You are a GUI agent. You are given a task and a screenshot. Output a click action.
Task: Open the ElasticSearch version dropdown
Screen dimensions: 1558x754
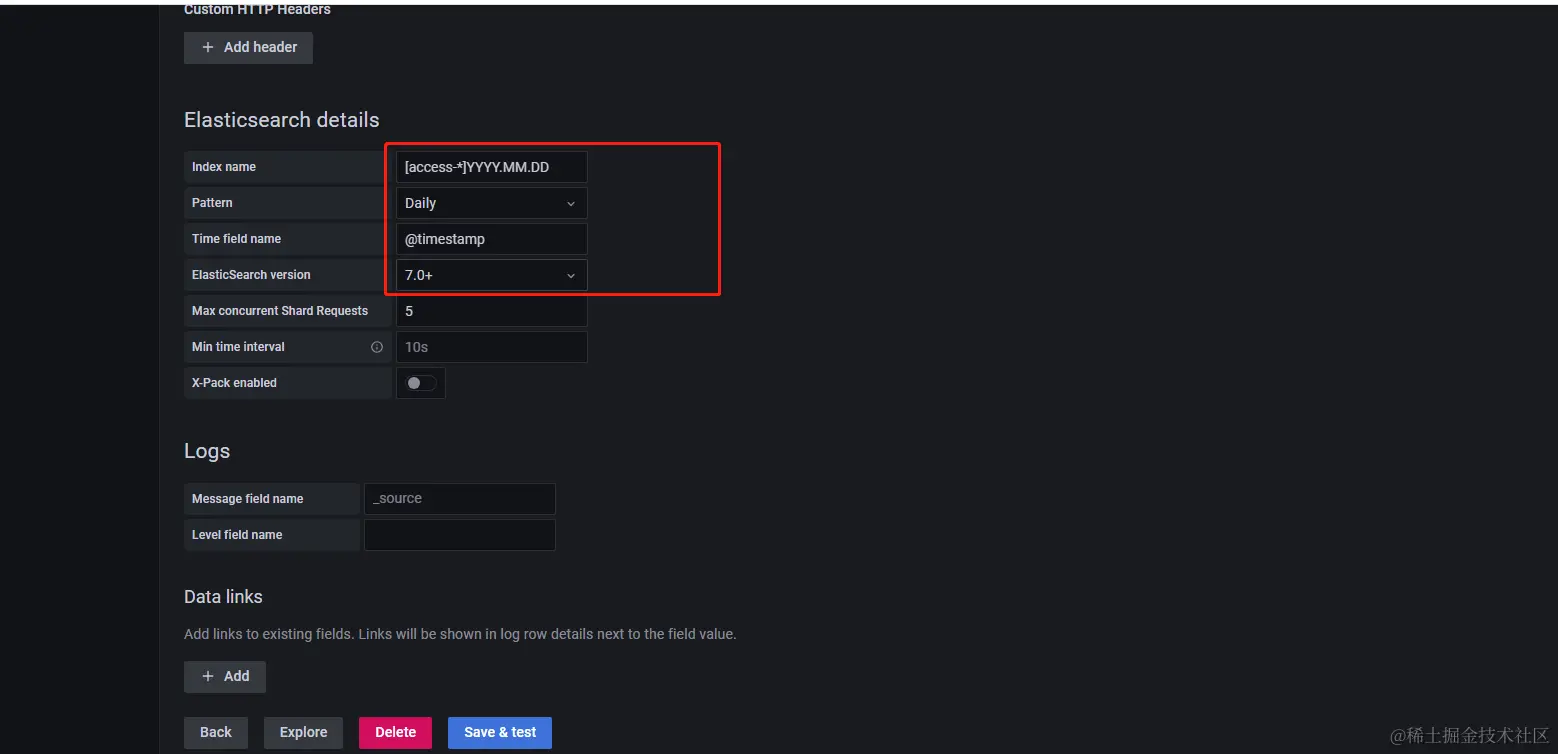coord(491,275)
